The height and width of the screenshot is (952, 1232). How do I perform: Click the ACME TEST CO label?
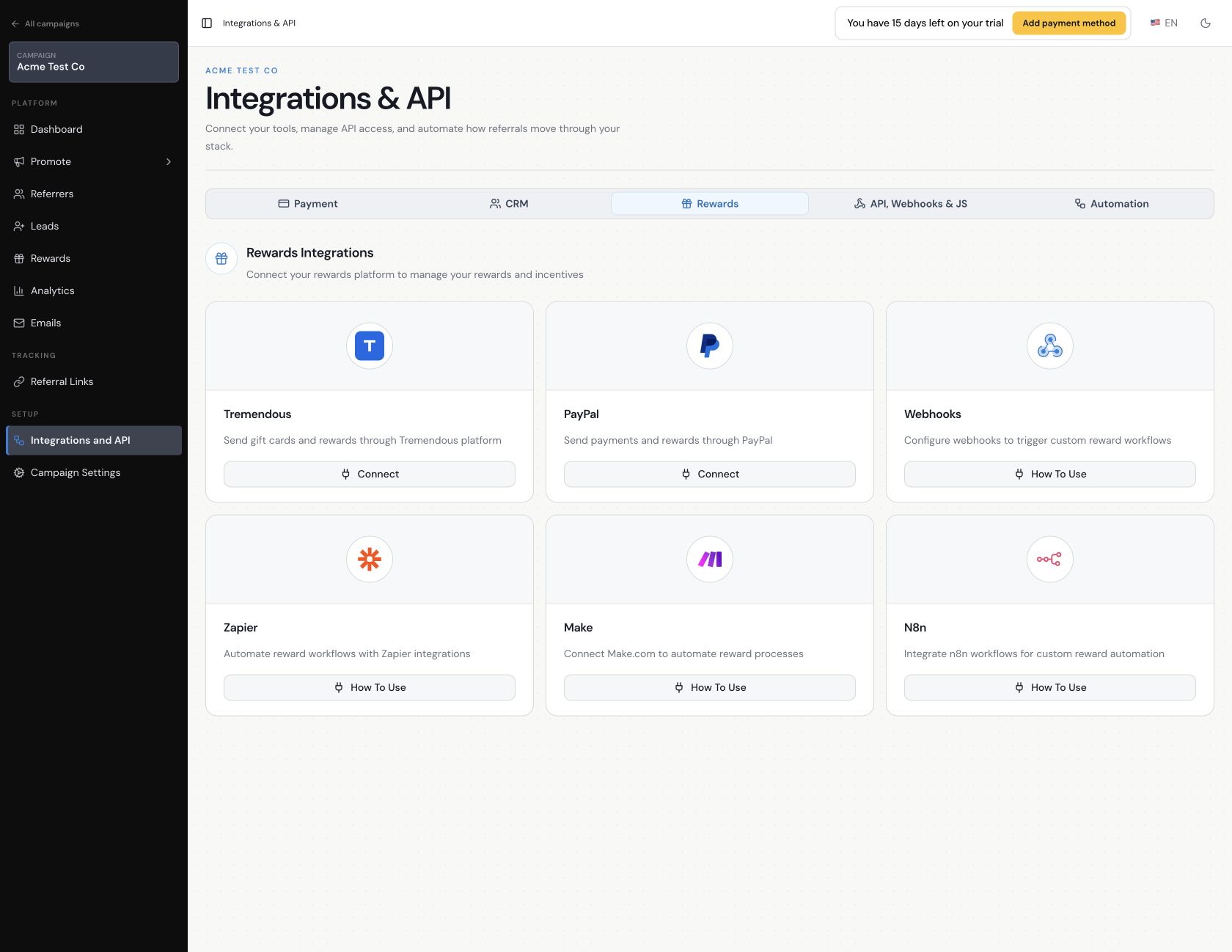[242, 70]
